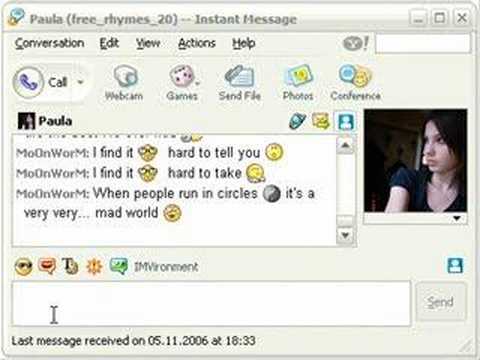Click the window title bar messenger icon

(16, 17)
